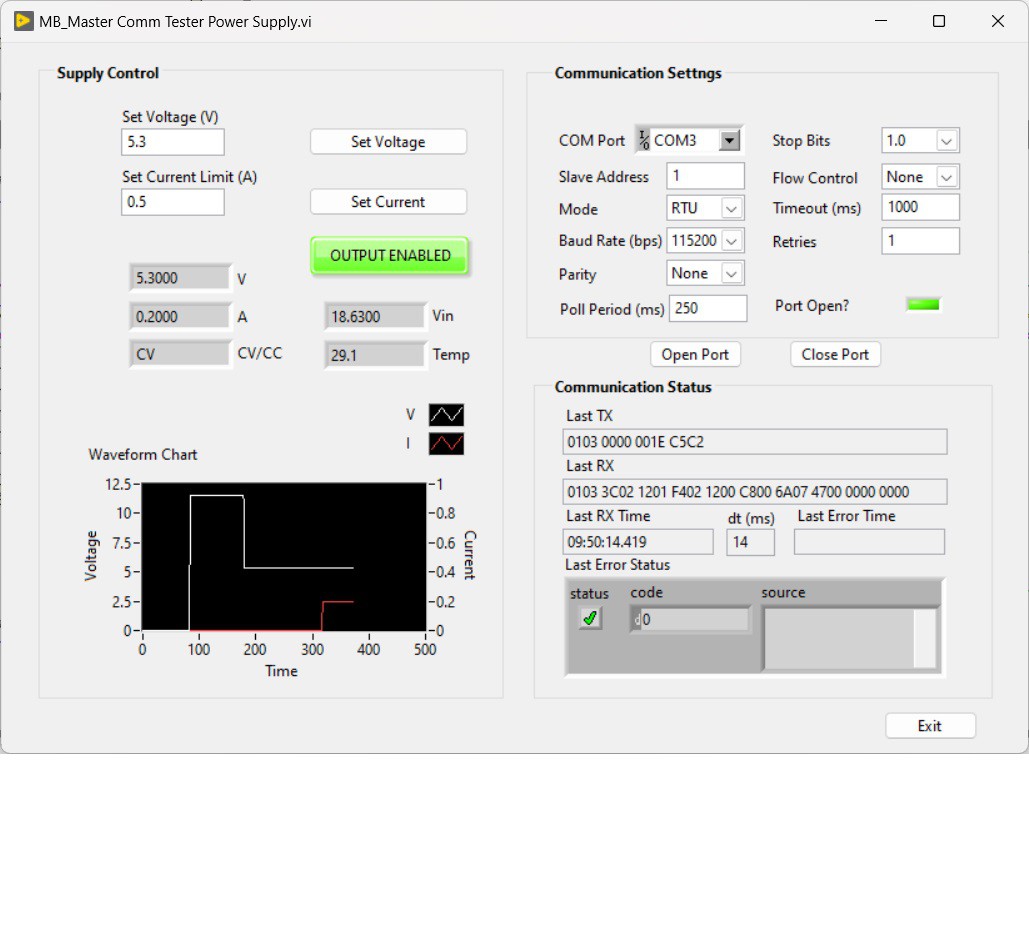
Task: Click the Set Voltage (V) input field
Action: [x=173, y=142]
